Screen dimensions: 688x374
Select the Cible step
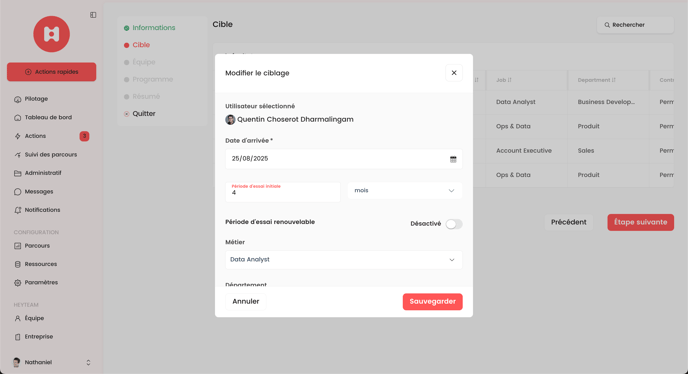coord(137,45)
